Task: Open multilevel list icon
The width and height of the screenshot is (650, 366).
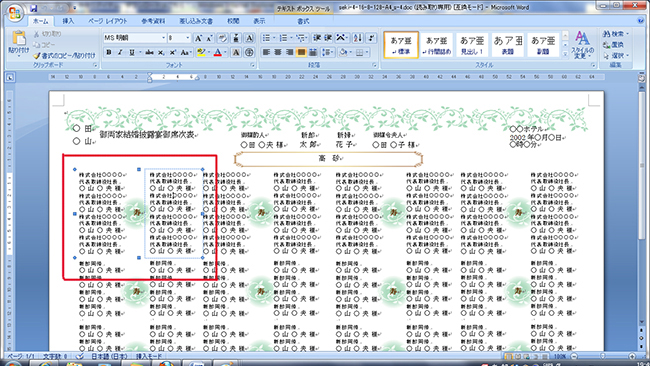Action: [301, 38]
